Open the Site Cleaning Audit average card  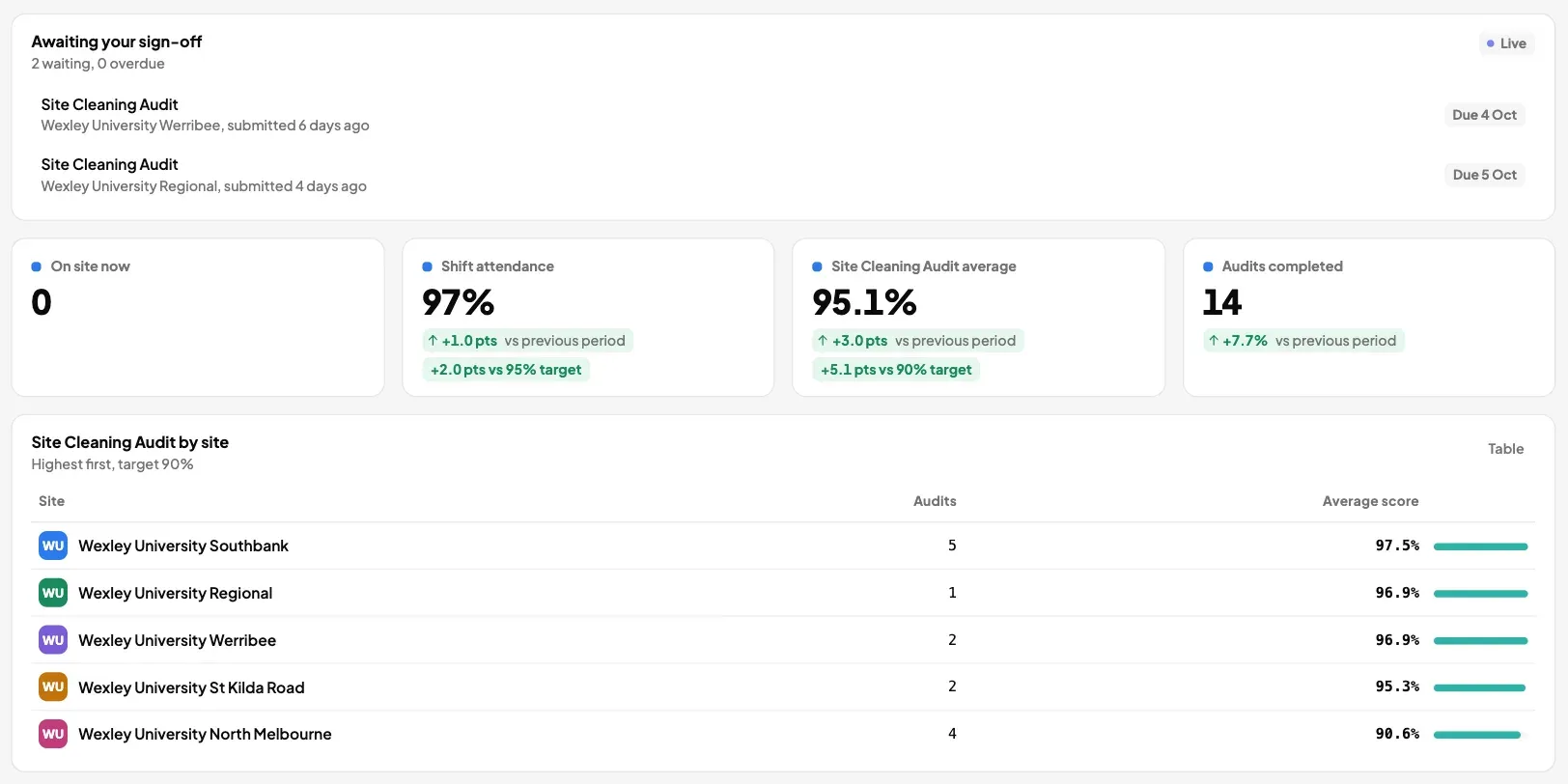pos(978,318)
